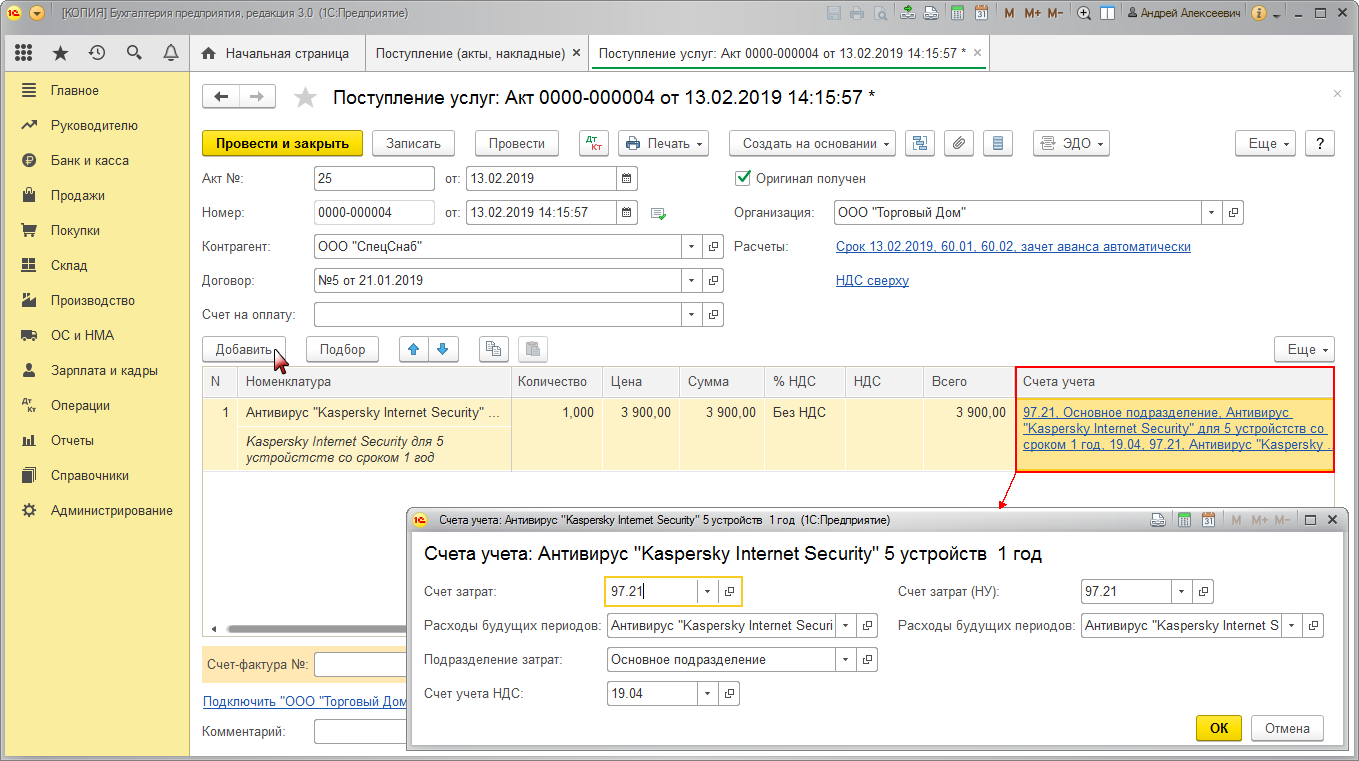Expand the Договор dropdown

pyautogui.click(x=693, y=281)
